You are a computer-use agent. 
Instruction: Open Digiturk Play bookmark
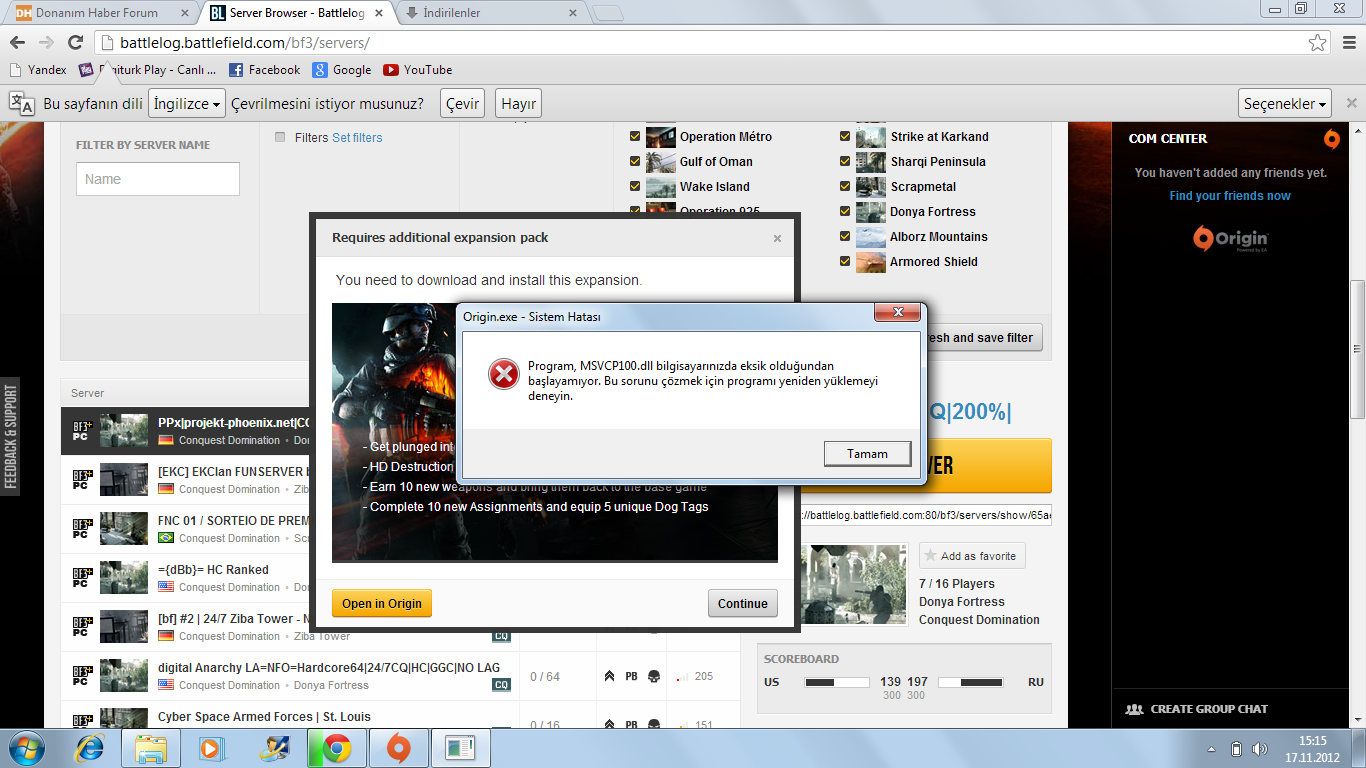click(x=148, y=70)
